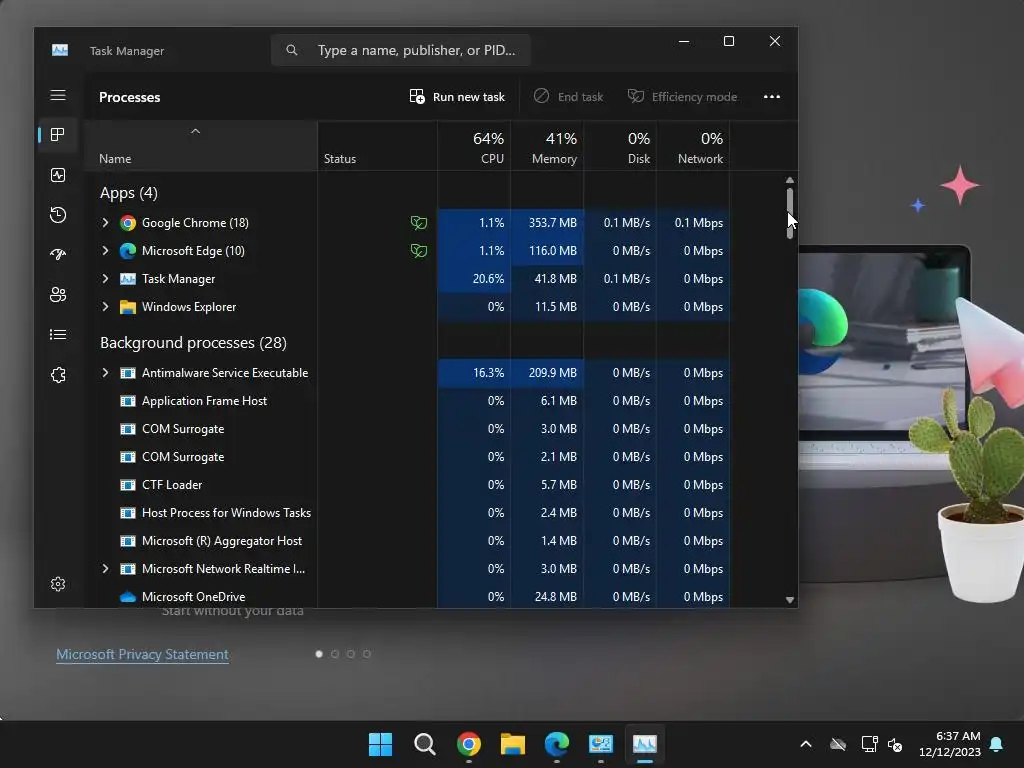The width and height of the screenshot is (1024, 768).
Task: Click the Apps (4) group header
Action: 129,193
